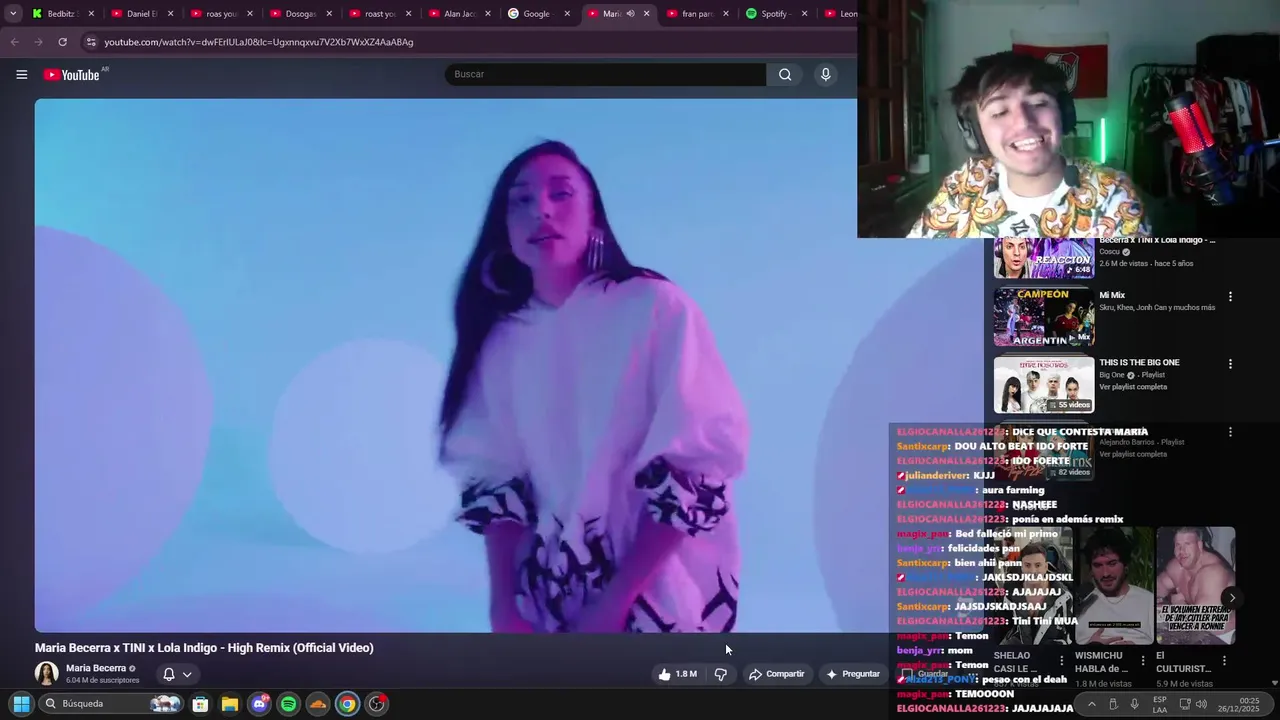Start voice search with microphone icon
1280x720 pixels.
tap(825, 74)
